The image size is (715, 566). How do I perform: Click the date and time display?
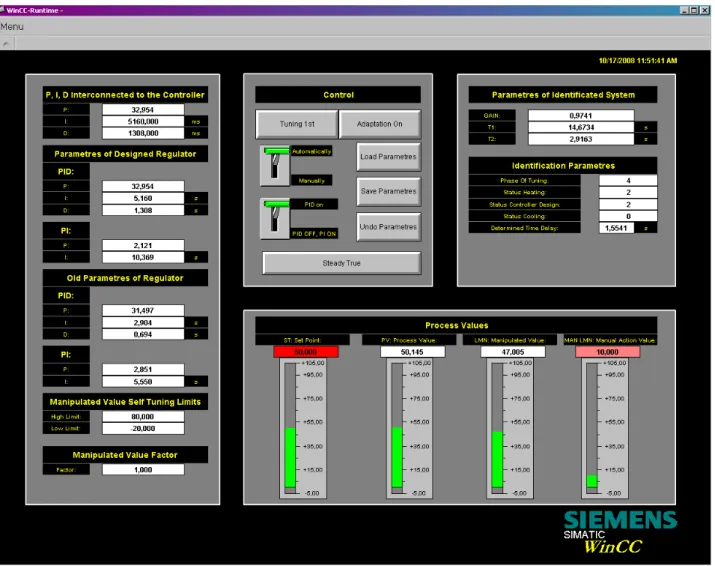pyautogui.click(x=637, y=60)
